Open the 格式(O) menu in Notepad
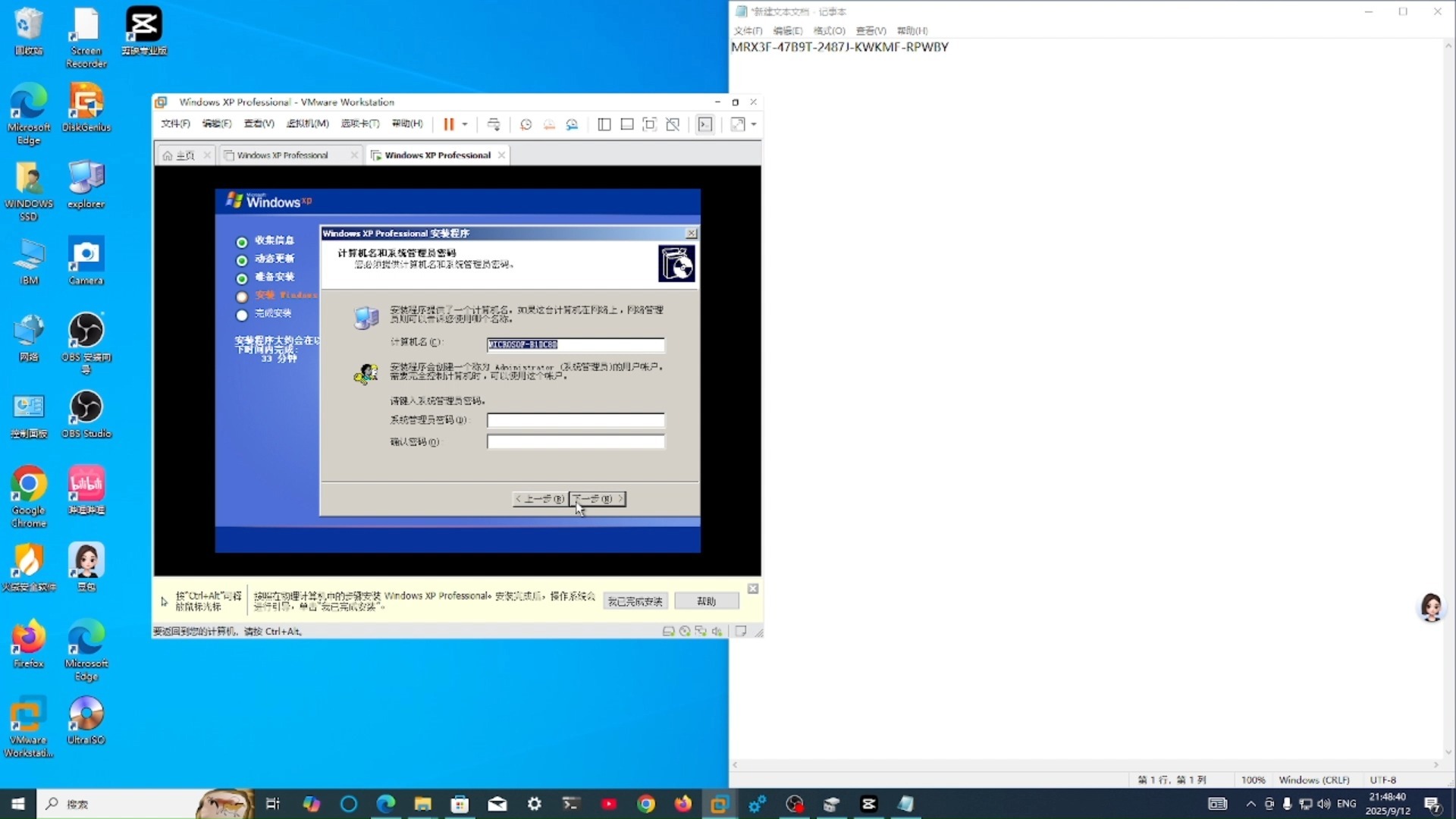 (828, 30)
